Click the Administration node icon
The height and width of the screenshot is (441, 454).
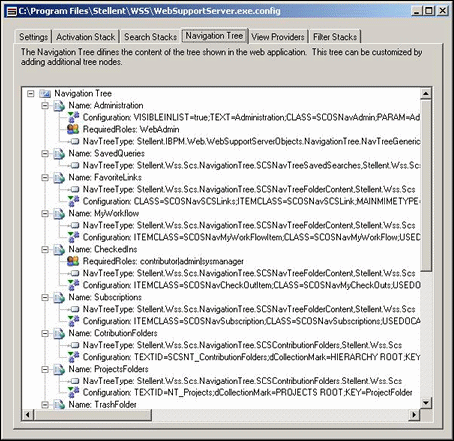tap(59, 106)
